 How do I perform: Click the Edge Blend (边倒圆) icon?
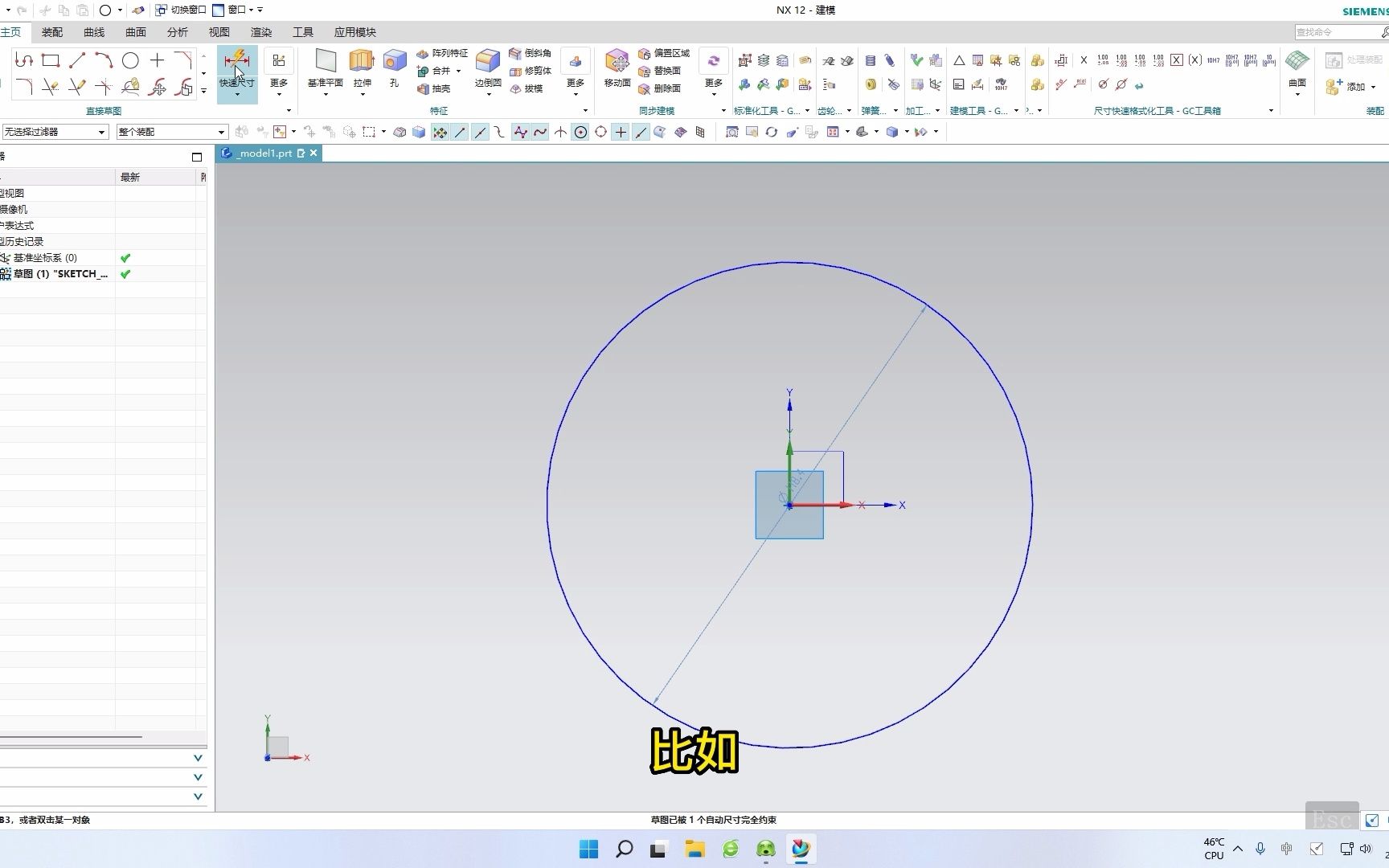[x=487, y=62]
